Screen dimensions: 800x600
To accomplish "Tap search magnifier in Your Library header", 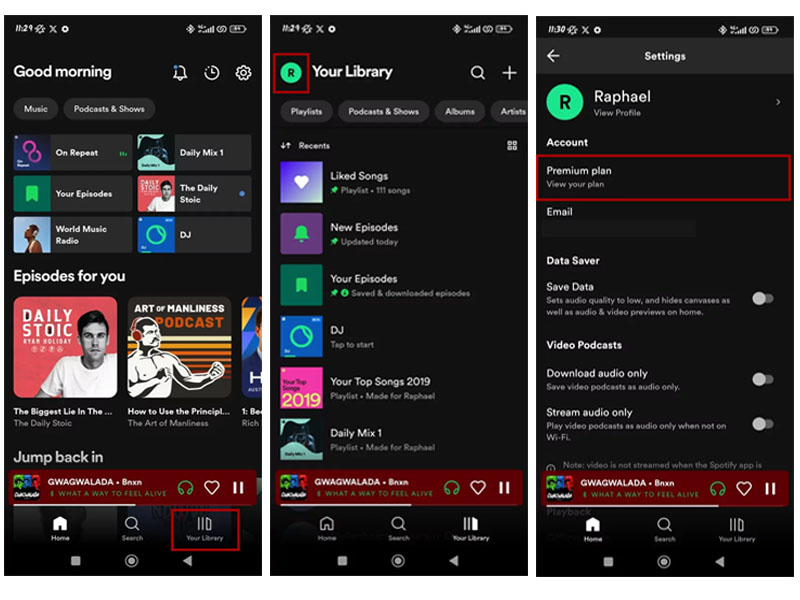I will [478, 73].
